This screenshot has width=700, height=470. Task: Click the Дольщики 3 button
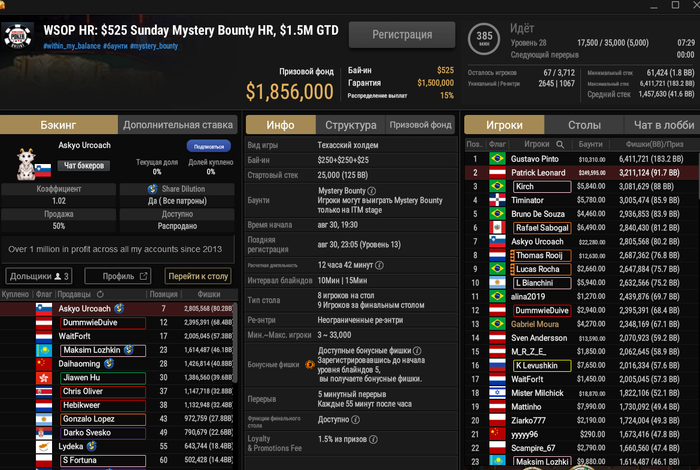[x=39, y=276]
